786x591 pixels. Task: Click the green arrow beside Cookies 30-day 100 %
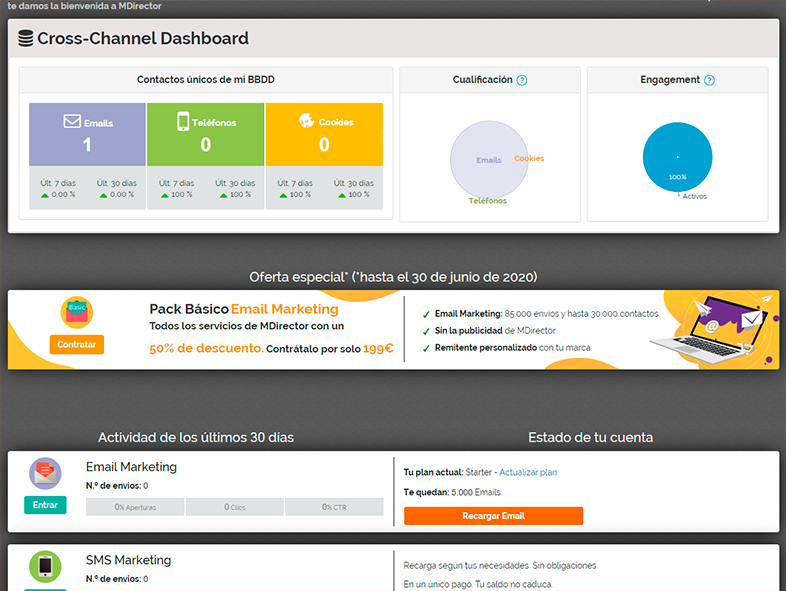[x=341, y=195]
